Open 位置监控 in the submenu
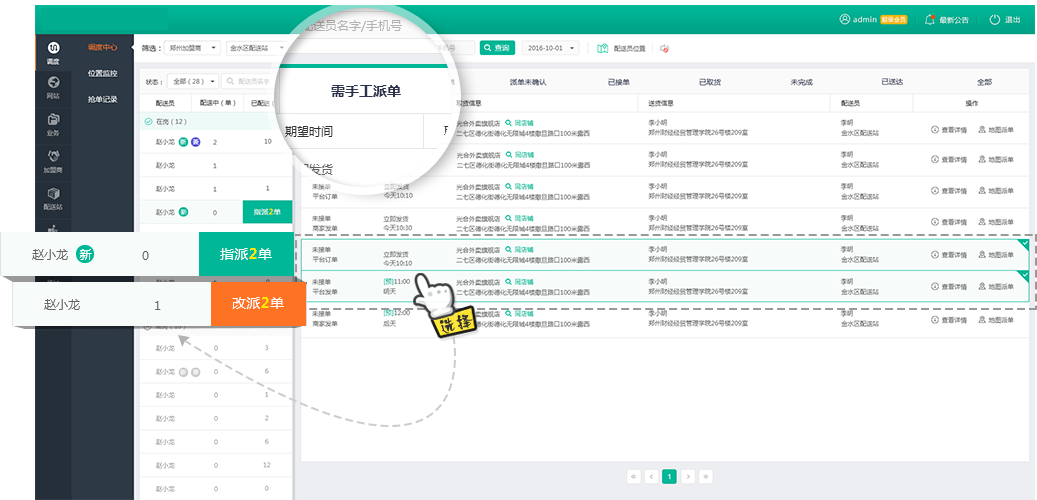 click(102, 73)
